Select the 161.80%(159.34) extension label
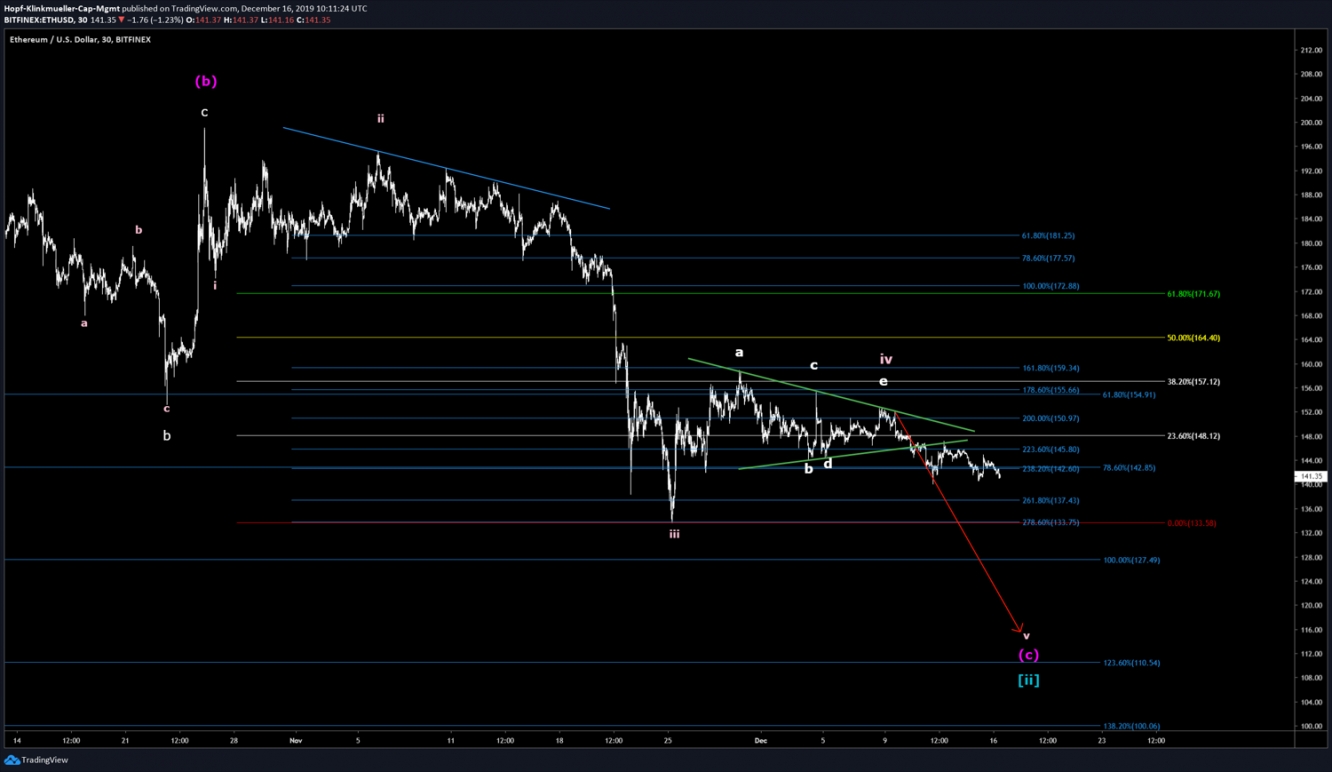 pos(1050,368)
